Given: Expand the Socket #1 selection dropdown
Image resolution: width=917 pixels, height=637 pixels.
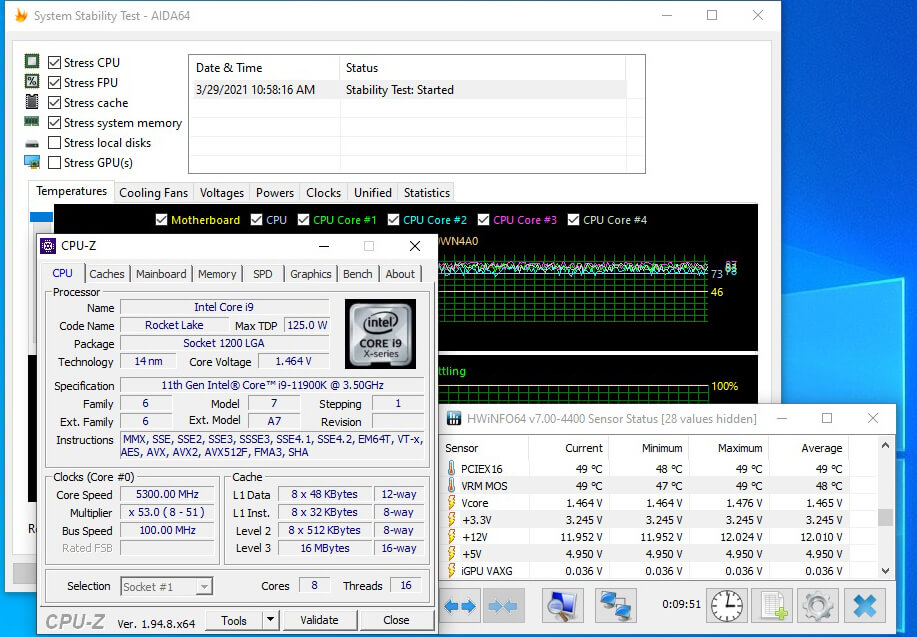Looking at the screenshot, I should pos(203,587).
